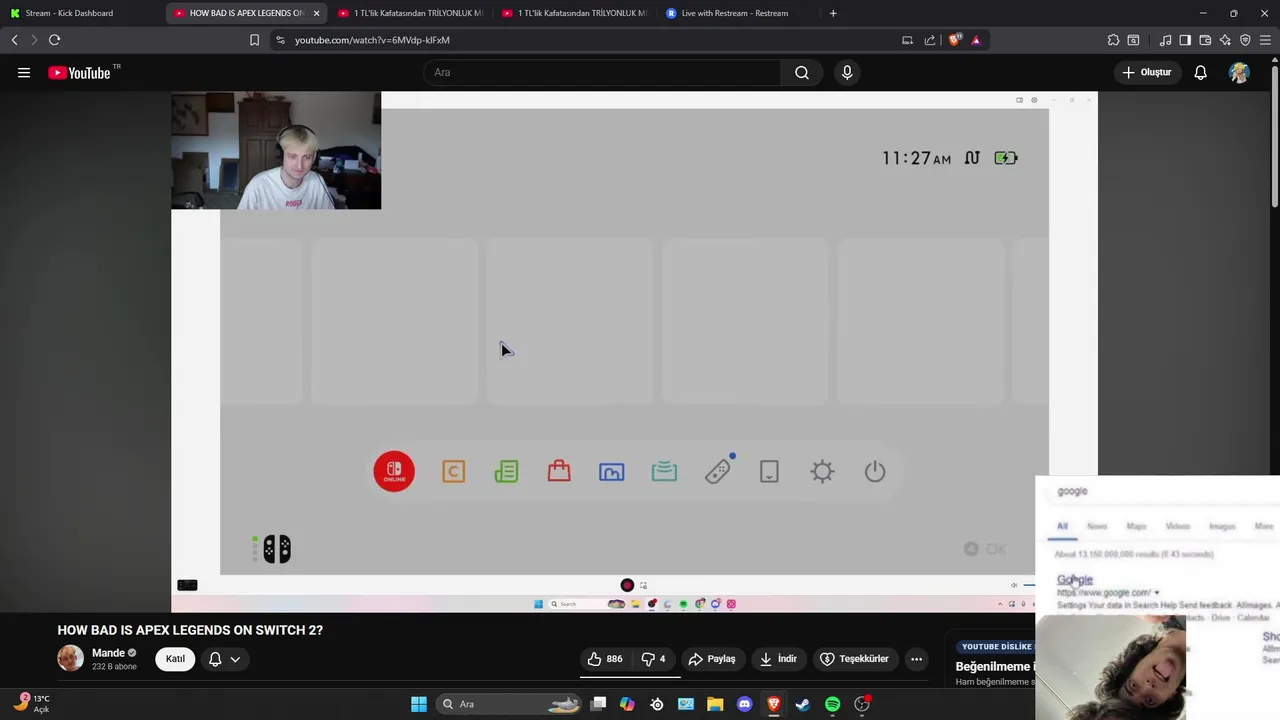Open the Switch Album icon
The height and width of the screenshot is (720, 1280).
click(x=611, y=472)
